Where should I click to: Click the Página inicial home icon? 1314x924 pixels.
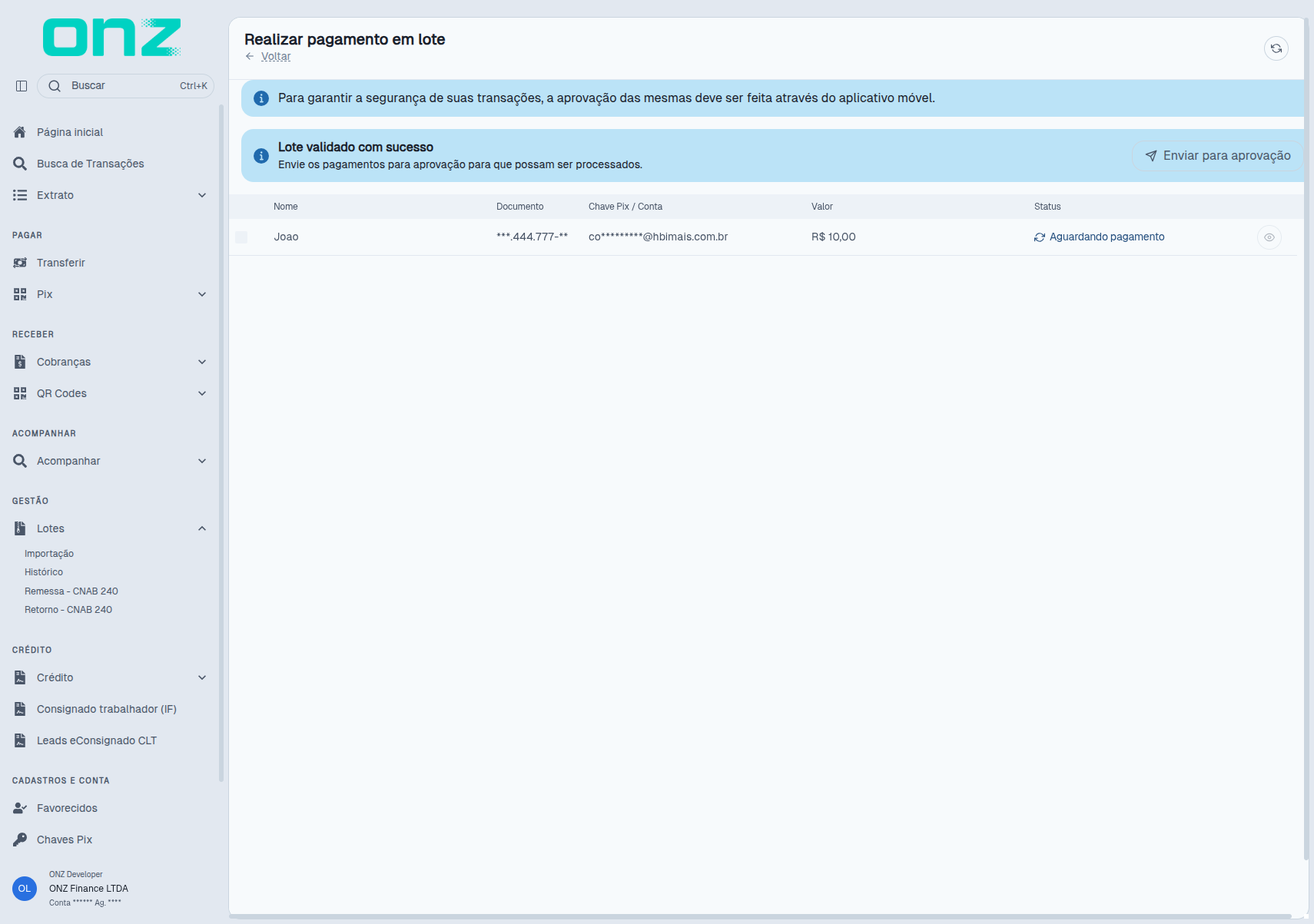[x=20, y=132]
